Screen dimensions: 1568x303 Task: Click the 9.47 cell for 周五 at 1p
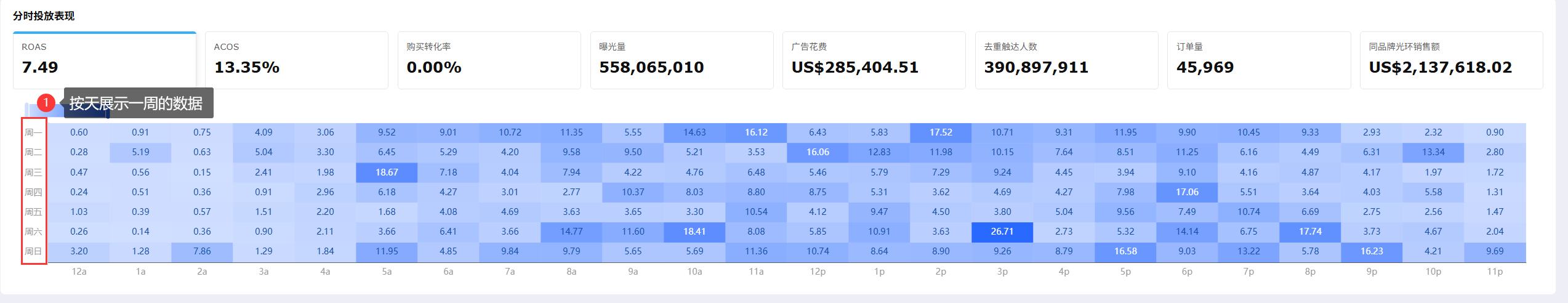879,212
